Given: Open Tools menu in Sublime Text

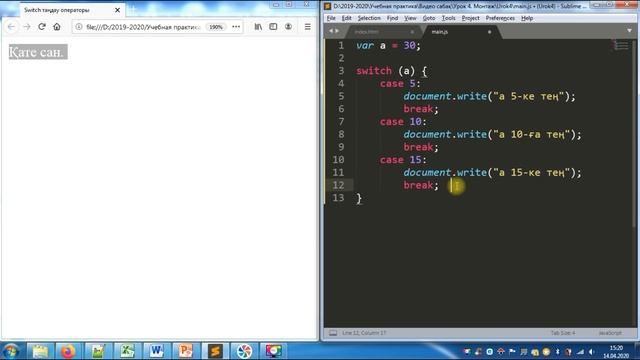Looking at the screenshot, I should pos(448,18).
